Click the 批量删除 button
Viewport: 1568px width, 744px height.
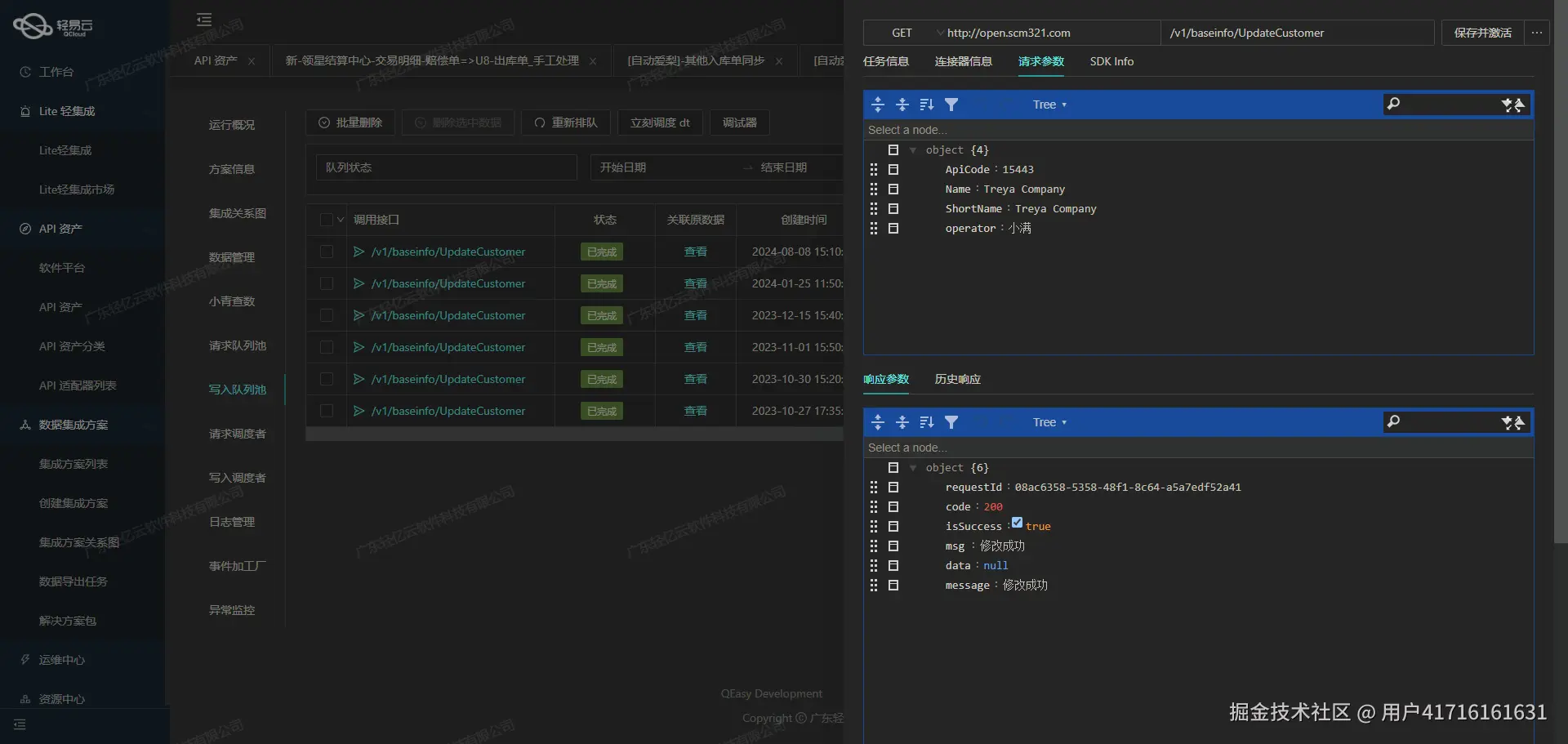[x=351, y=123]
